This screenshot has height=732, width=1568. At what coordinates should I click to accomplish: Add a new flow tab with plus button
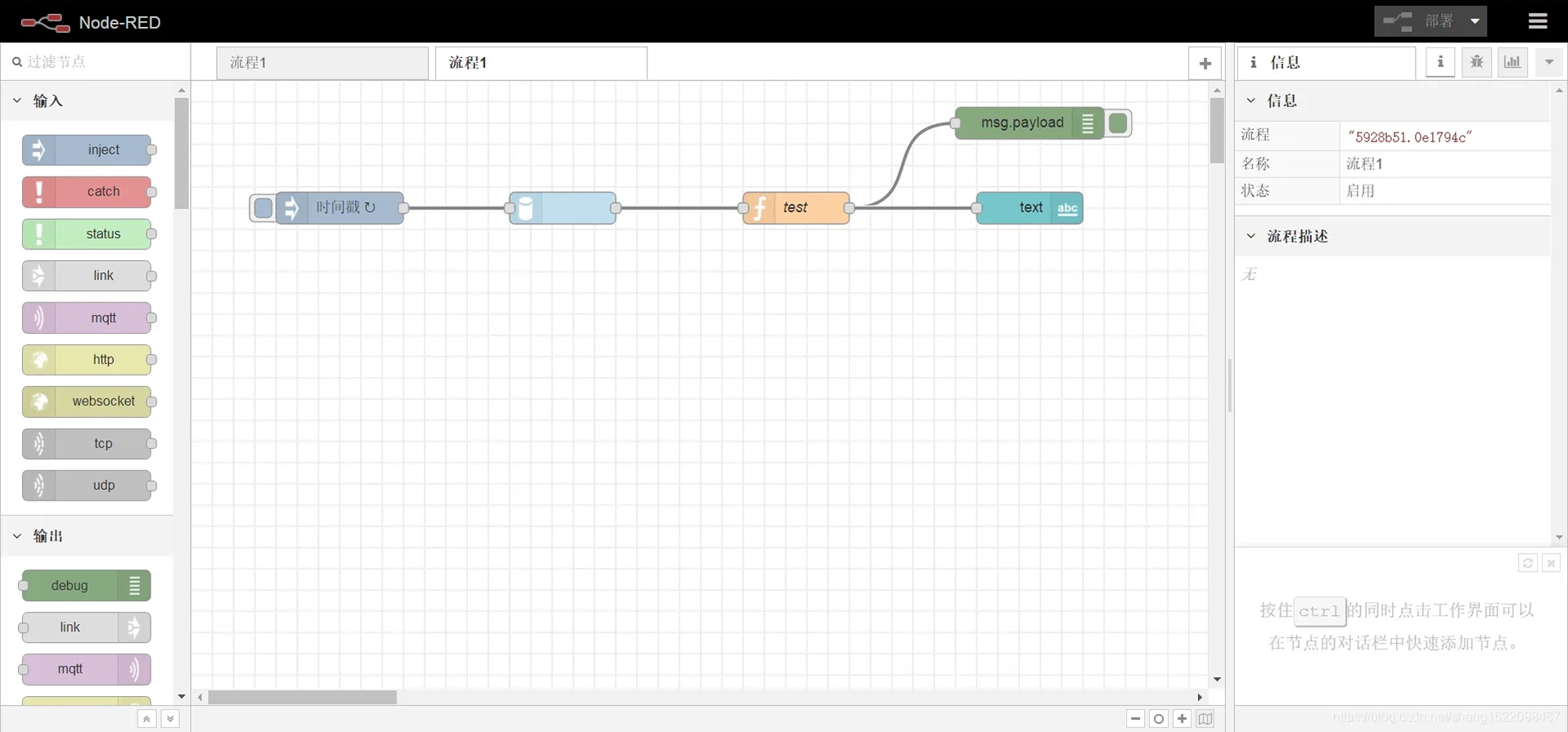pos(1205,63)
